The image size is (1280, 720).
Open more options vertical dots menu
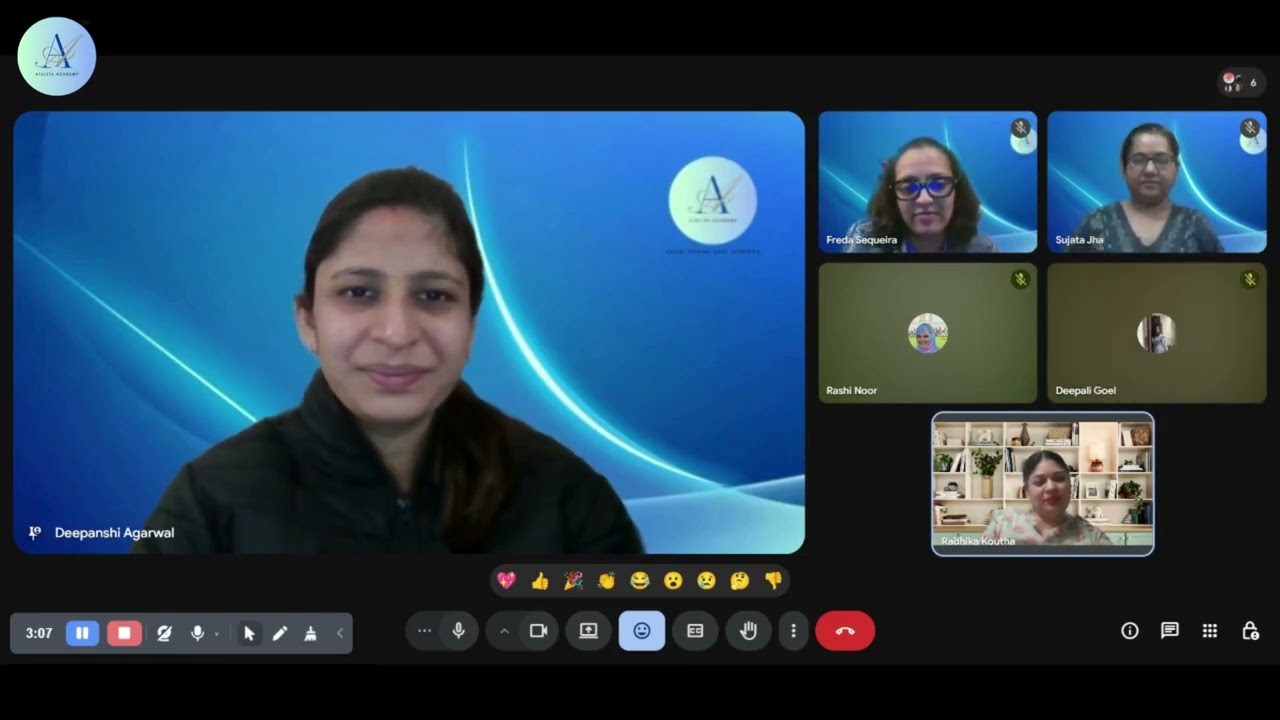click(793, 631)
